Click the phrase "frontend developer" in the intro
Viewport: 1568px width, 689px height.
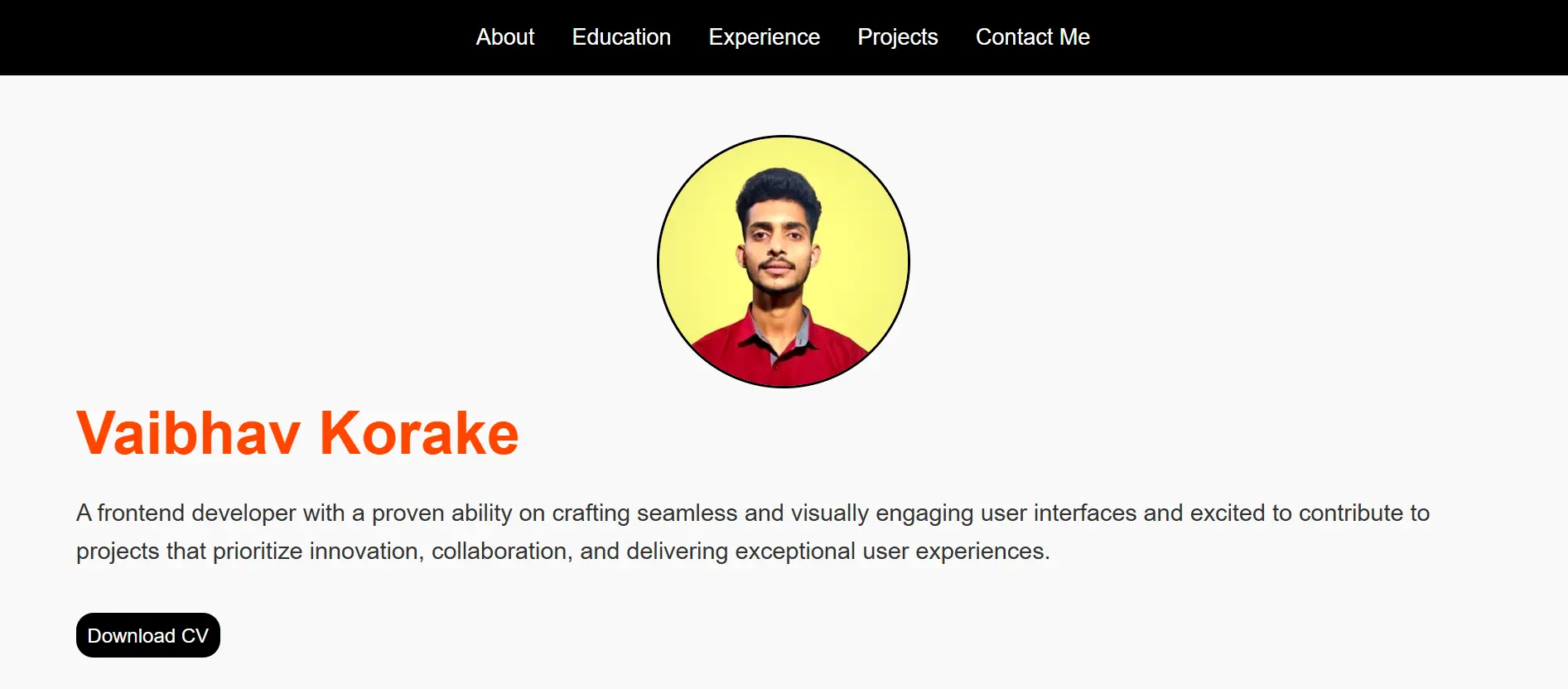(x=196, y=513)
